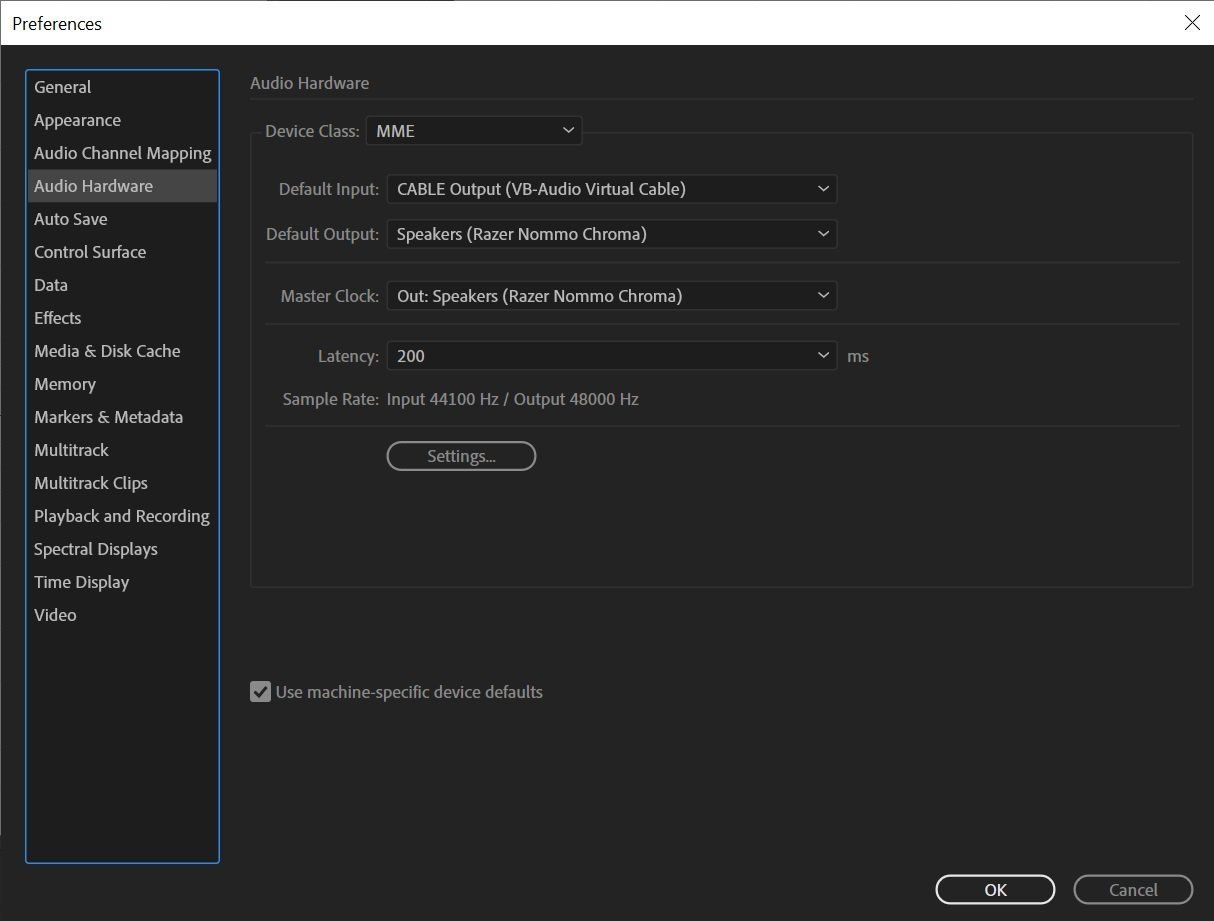Click the Default Input label

point(329,189)
